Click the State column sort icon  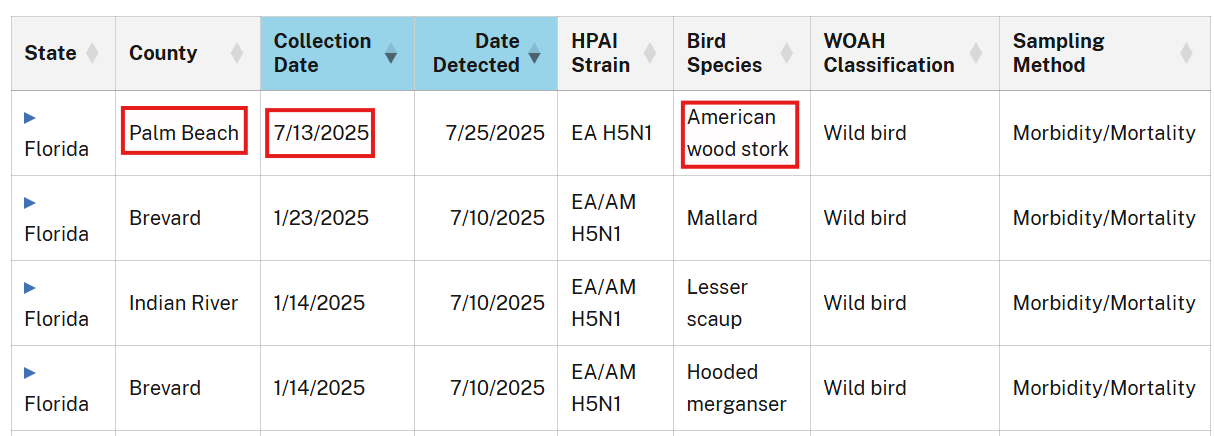[92, 53]
